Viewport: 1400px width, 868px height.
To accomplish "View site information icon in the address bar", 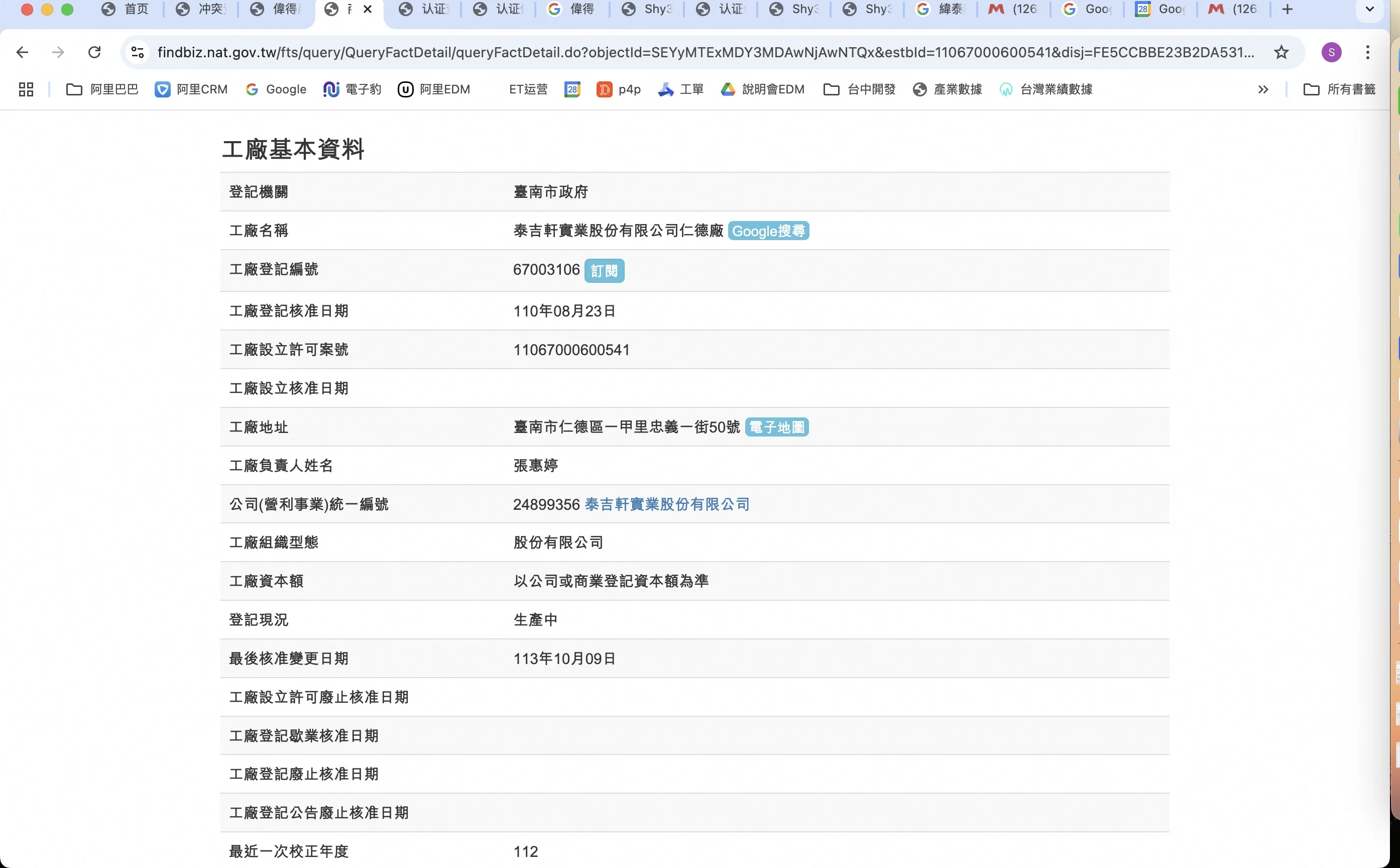I will (x=137, y=52).
